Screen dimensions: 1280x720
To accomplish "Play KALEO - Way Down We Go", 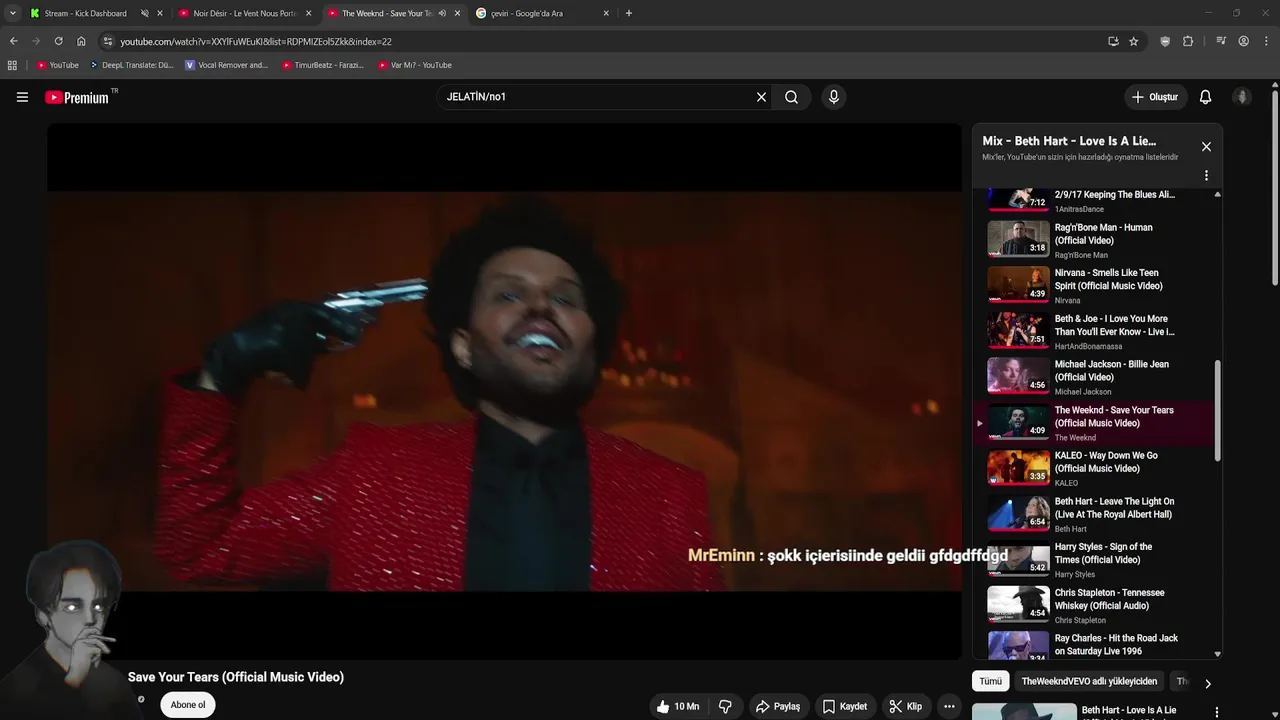I will (1096, 468).
